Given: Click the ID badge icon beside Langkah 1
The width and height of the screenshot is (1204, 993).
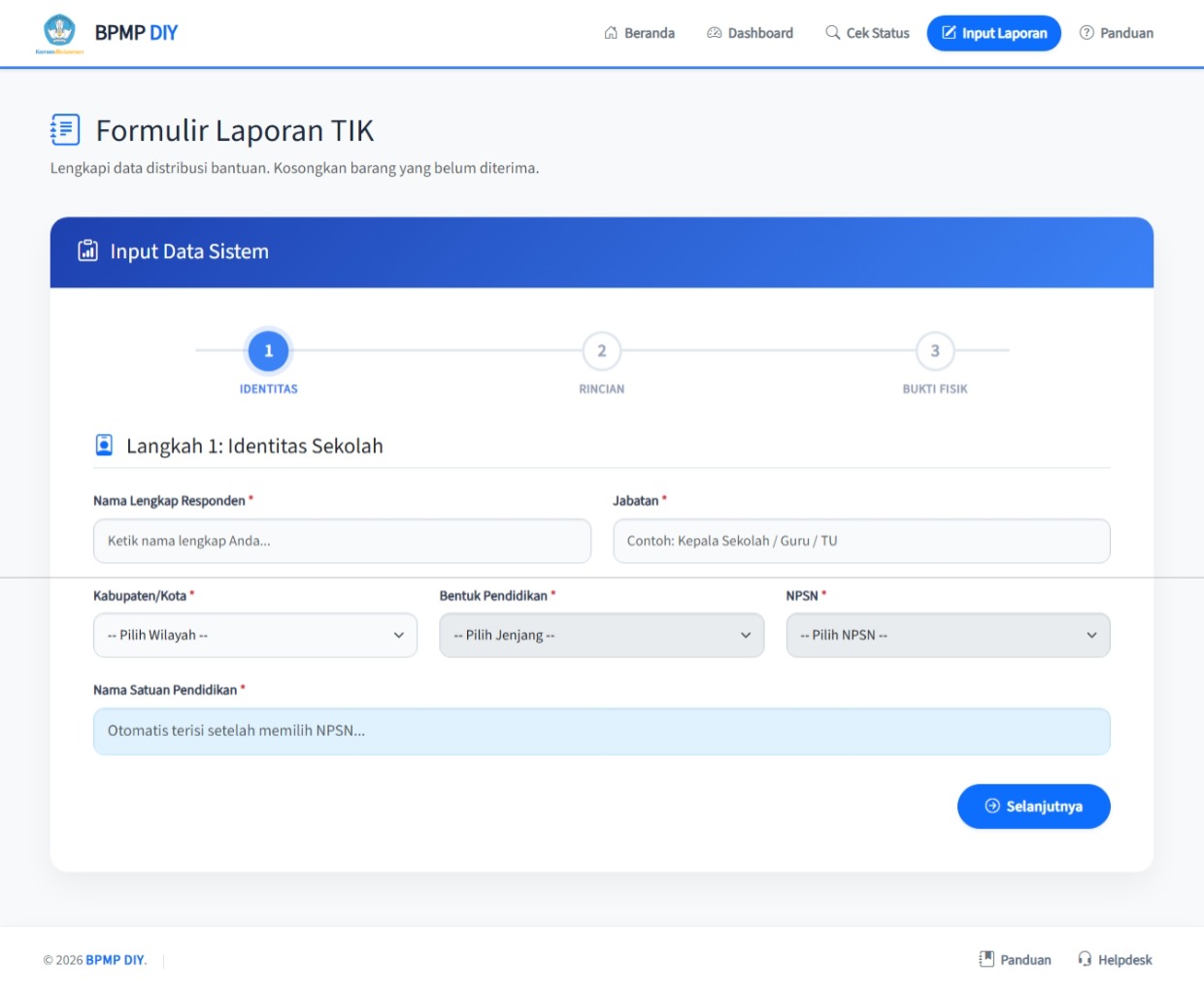Looking at the screenshot, I should point(104,445).
